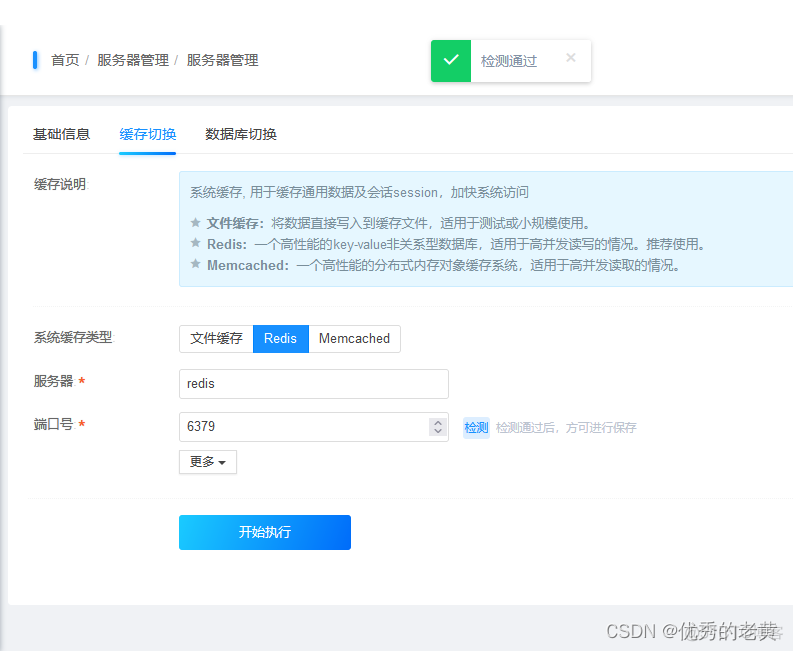Click into the 端口号 field showing 6379
Image resolution: width=793 pixels, height=651 pixels.
[x=300, y=427]
